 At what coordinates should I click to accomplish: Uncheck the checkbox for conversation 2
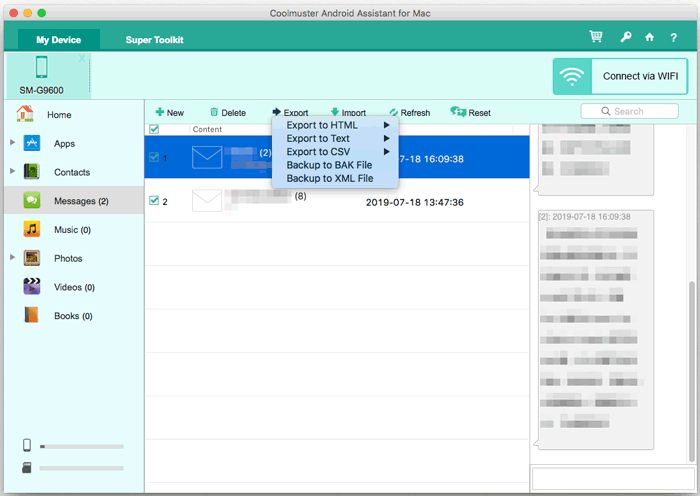click(154, 200)
